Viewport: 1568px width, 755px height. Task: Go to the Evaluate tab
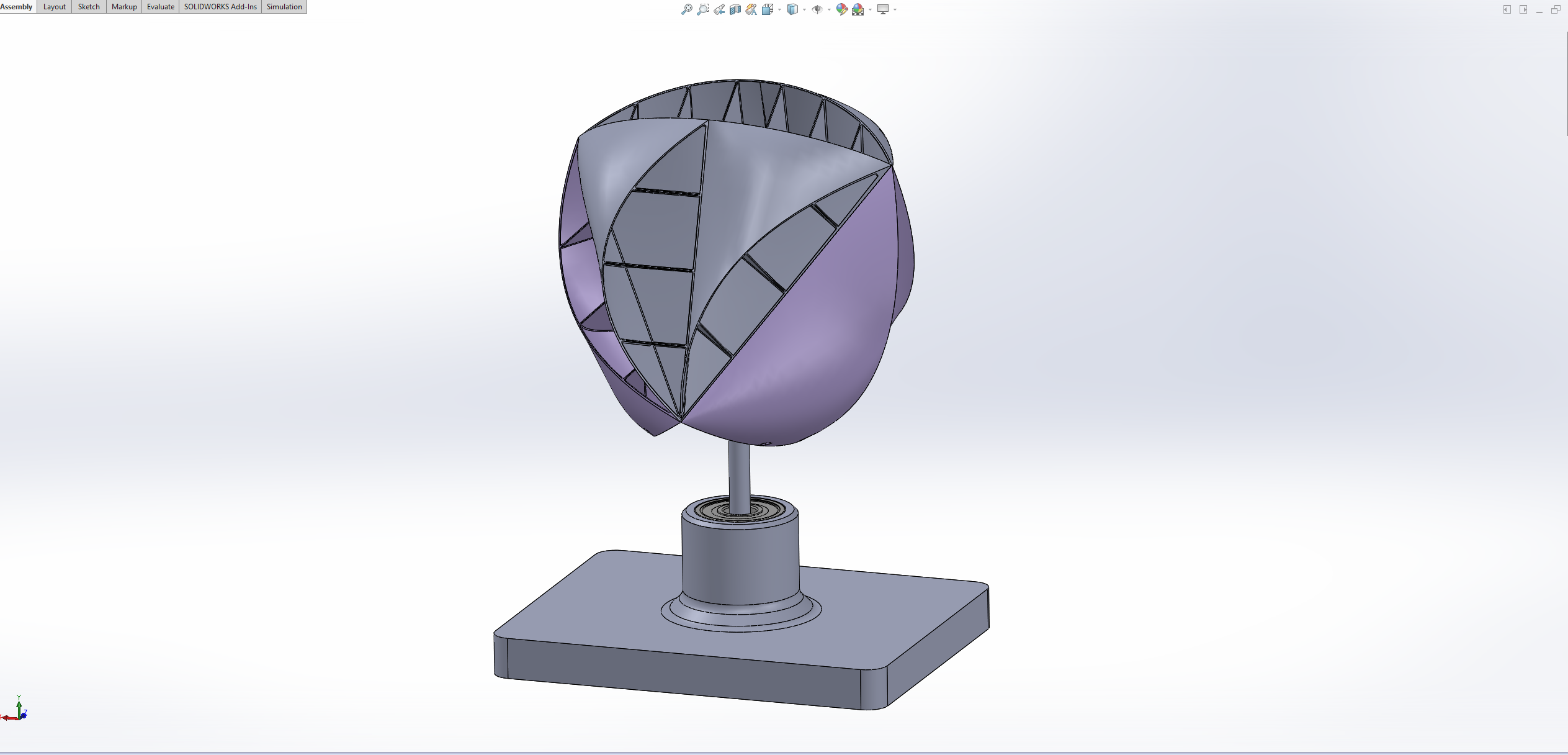tap(161, 7)
